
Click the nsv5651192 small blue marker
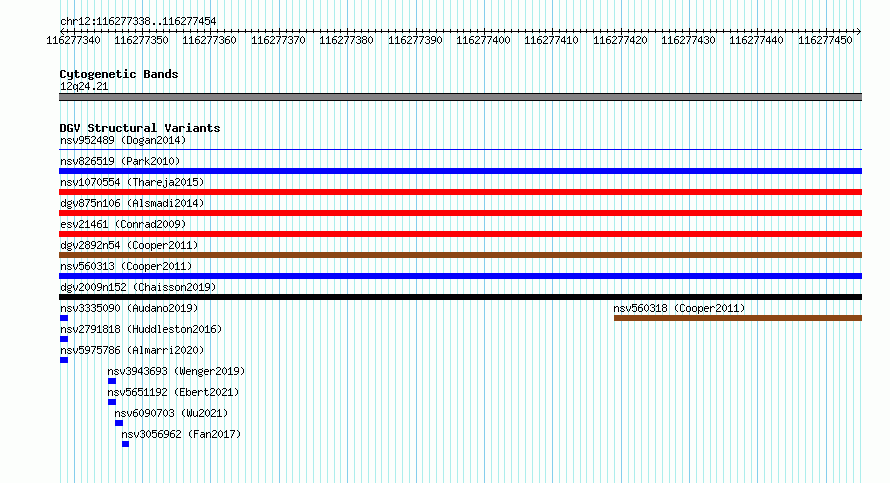tap(112, 402)
